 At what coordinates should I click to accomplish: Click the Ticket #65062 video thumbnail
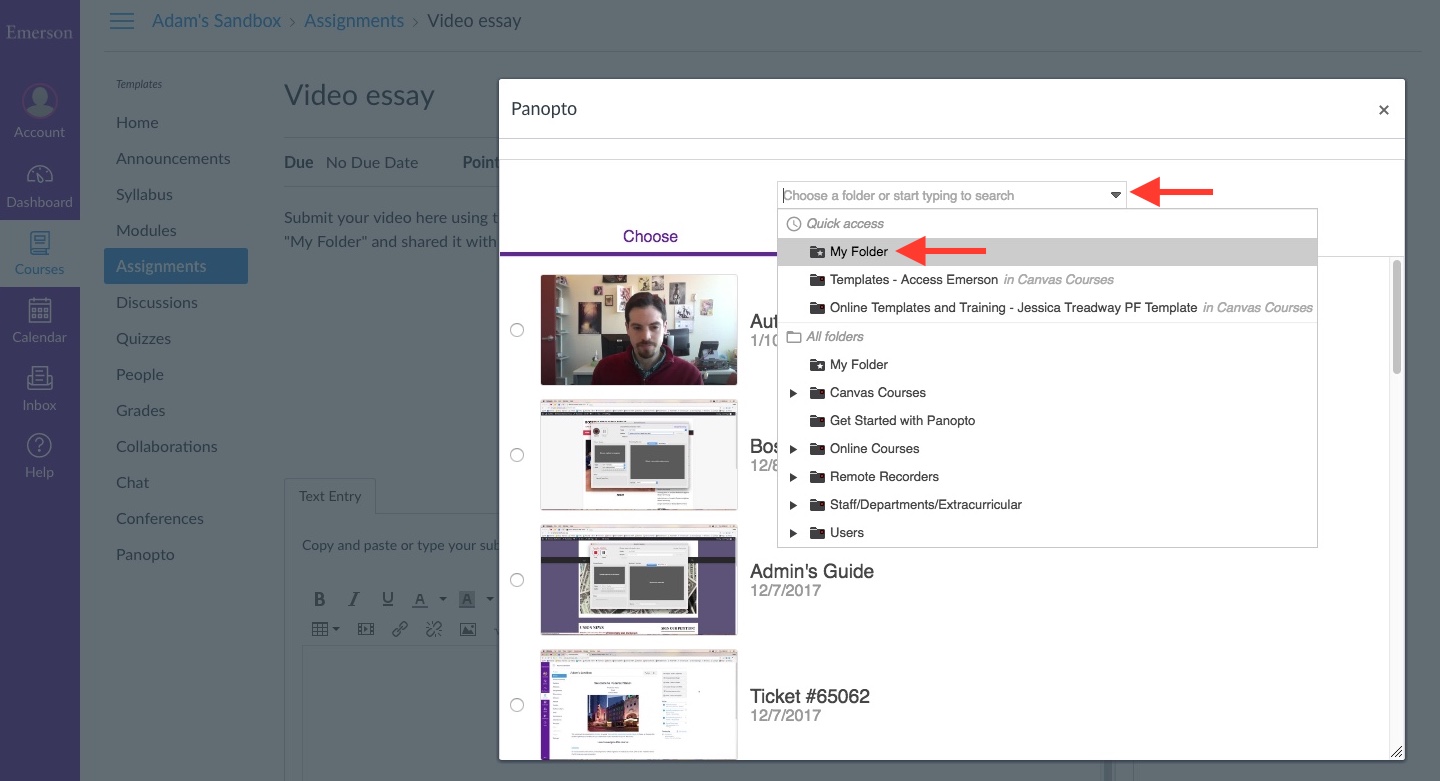point(639,705)
